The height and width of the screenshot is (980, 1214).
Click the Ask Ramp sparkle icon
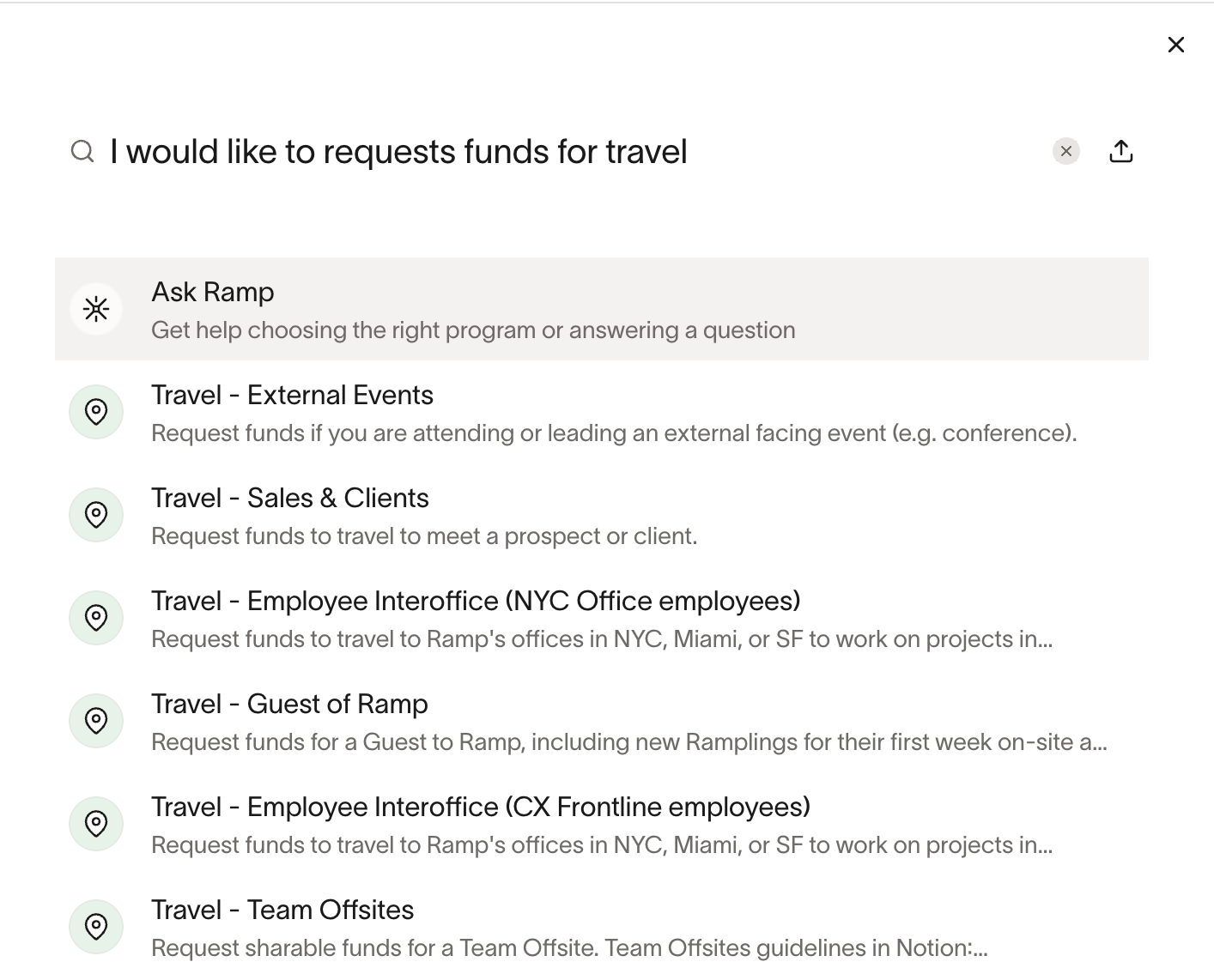(96, 309)
